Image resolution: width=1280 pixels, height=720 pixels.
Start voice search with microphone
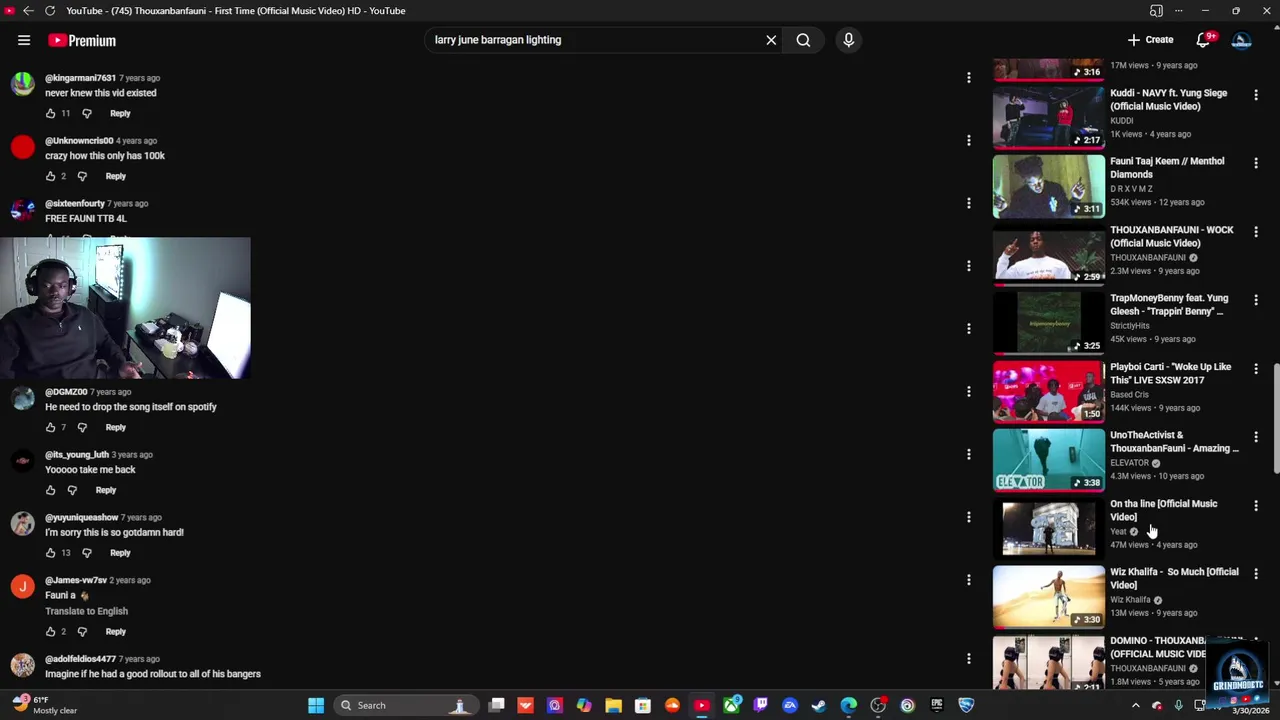pos(848,40)
